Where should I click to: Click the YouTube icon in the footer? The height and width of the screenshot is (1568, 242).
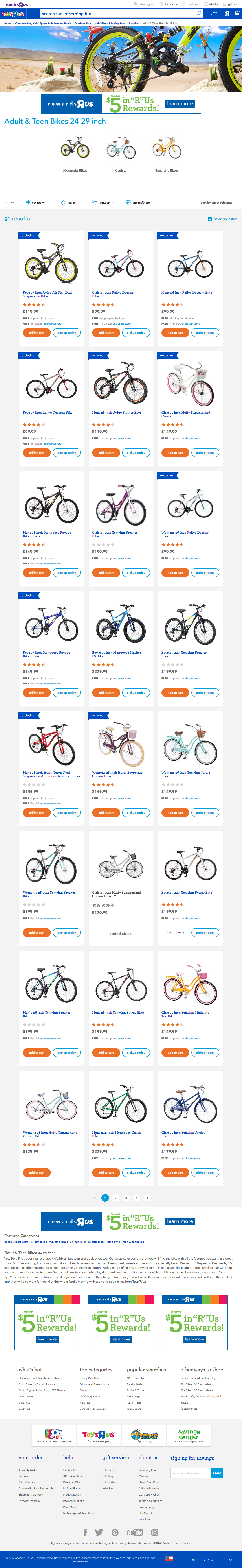[x=134, y=1533]
